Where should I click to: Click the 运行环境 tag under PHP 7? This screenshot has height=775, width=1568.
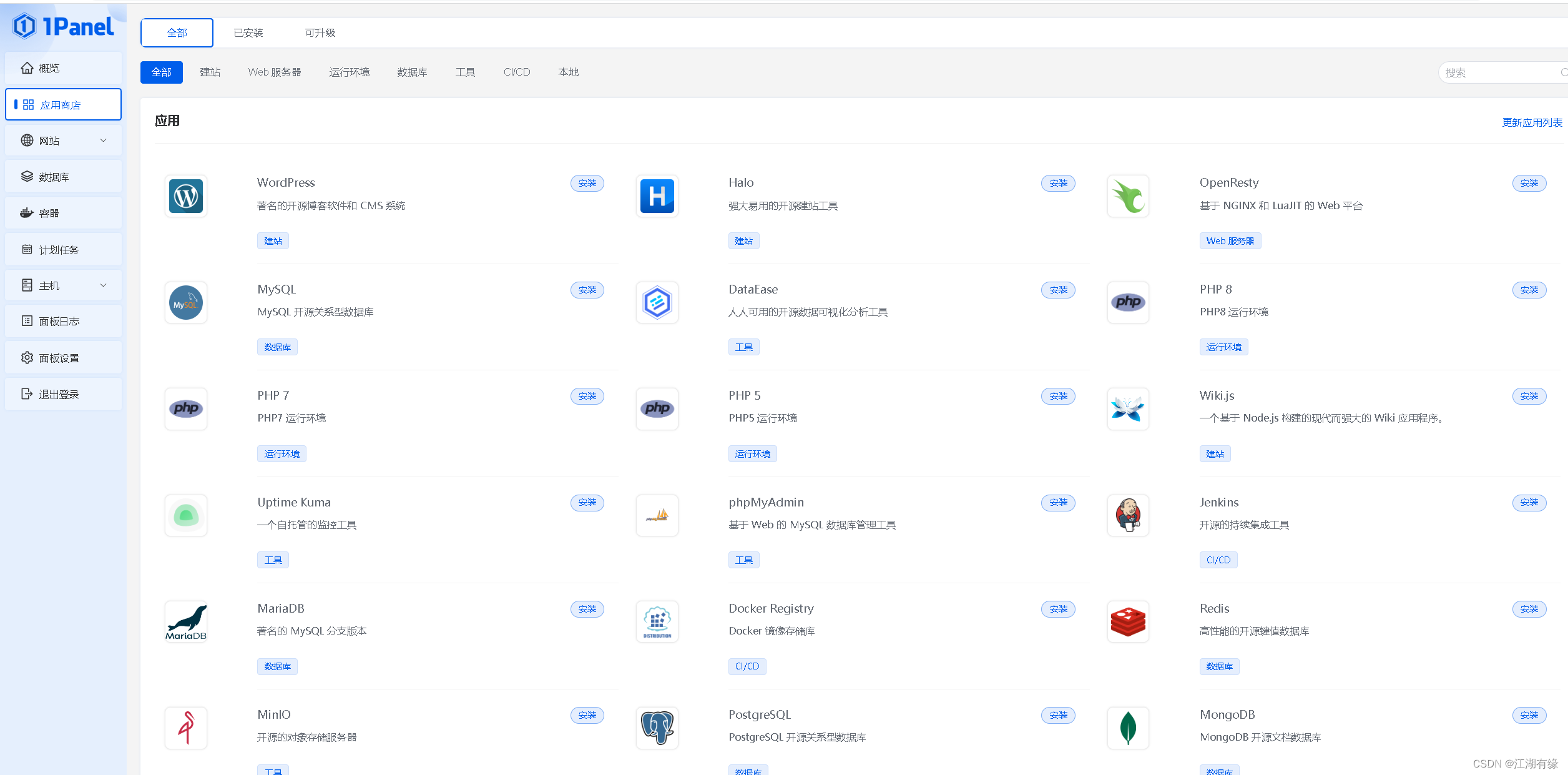pos(282,454)
